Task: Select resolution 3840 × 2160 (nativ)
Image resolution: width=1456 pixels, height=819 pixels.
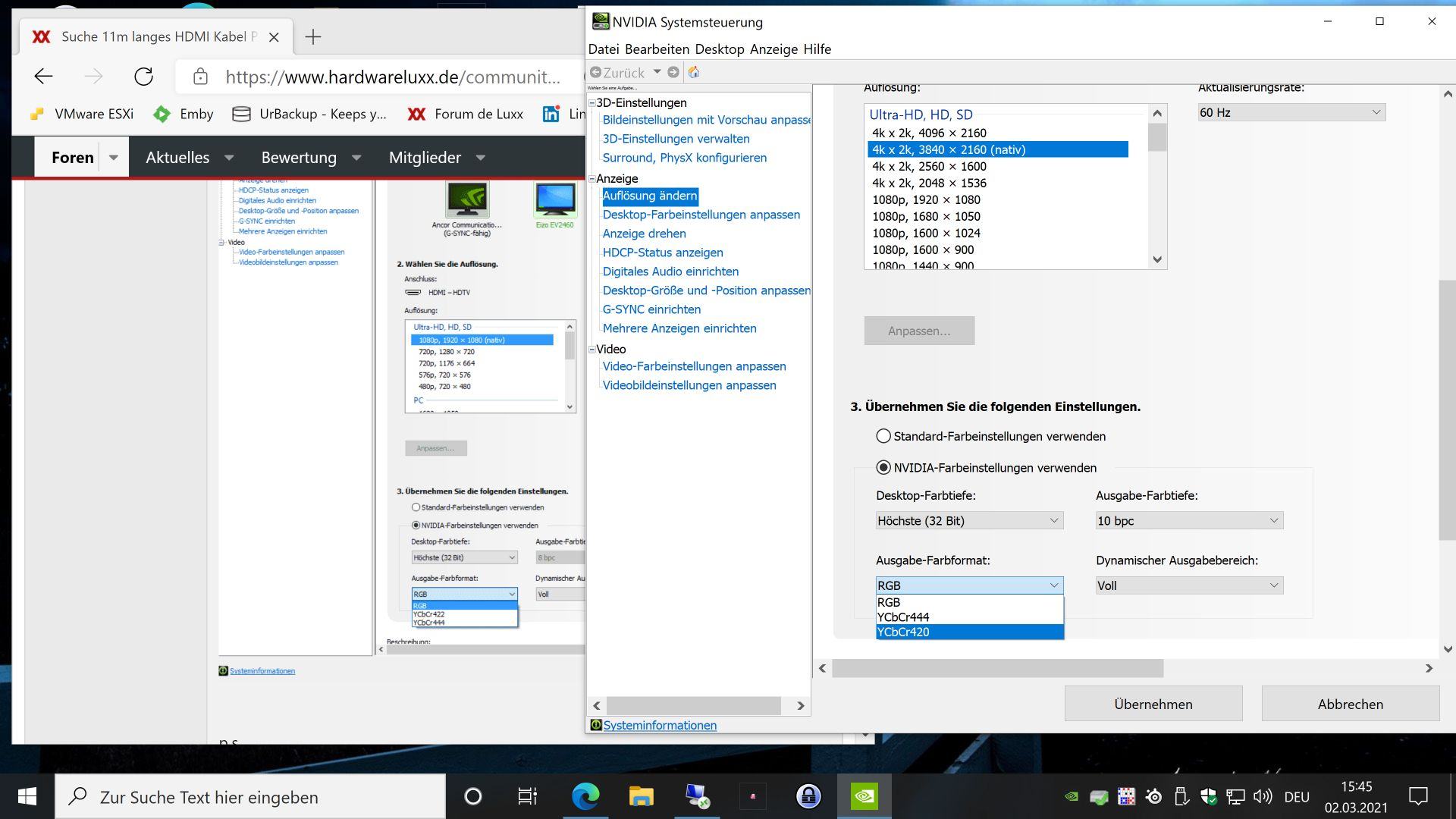Action: [997, 149]
